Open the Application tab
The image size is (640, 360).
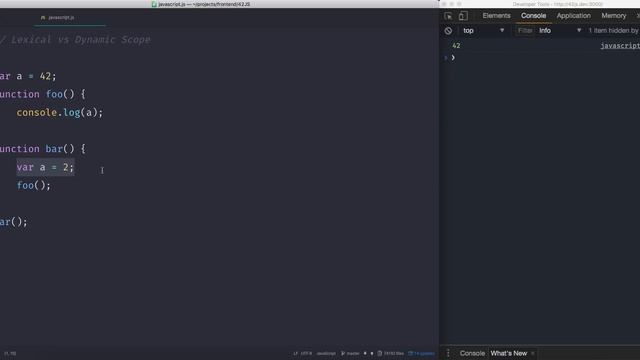pyautogui.click(x=573, y=16)
